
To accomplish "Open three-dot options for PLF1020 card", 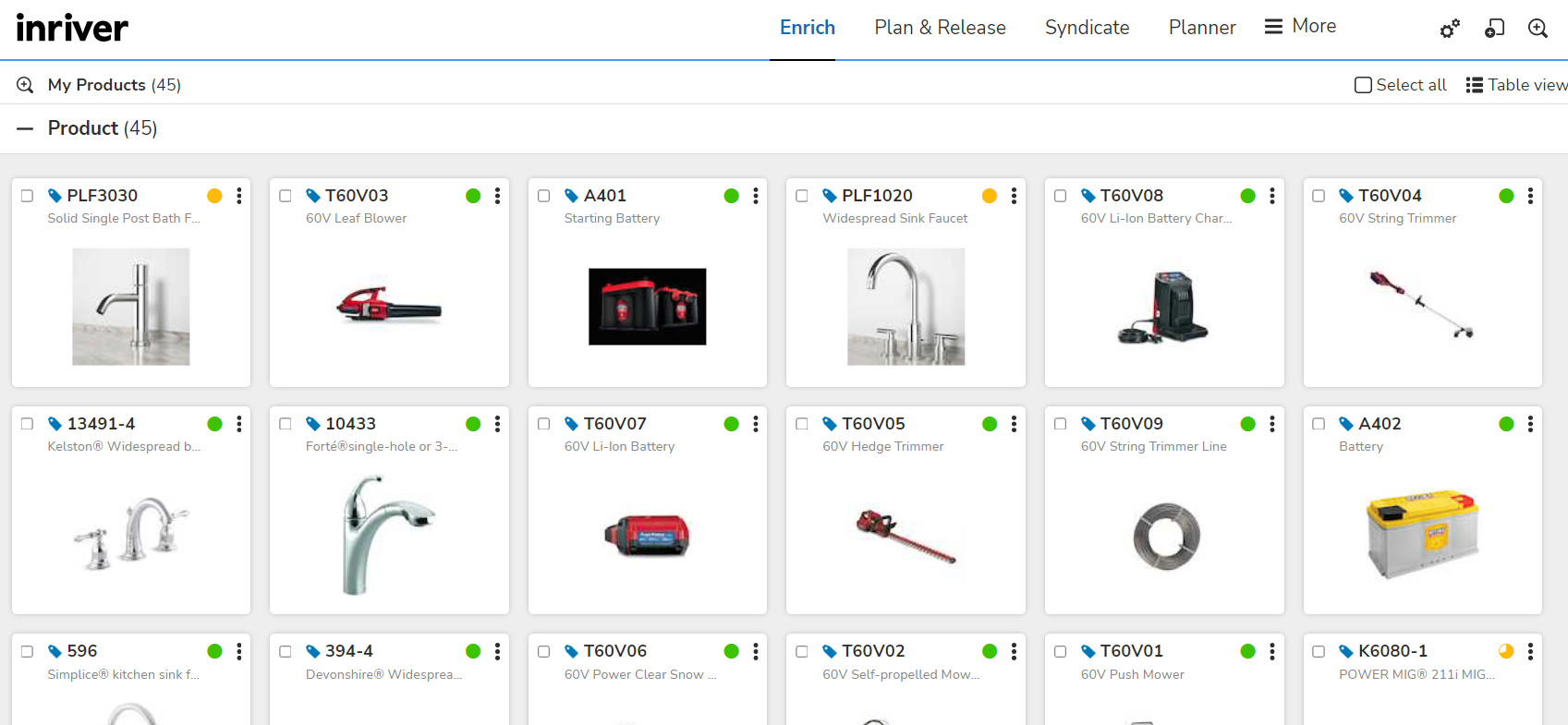I will (1014, 196).
